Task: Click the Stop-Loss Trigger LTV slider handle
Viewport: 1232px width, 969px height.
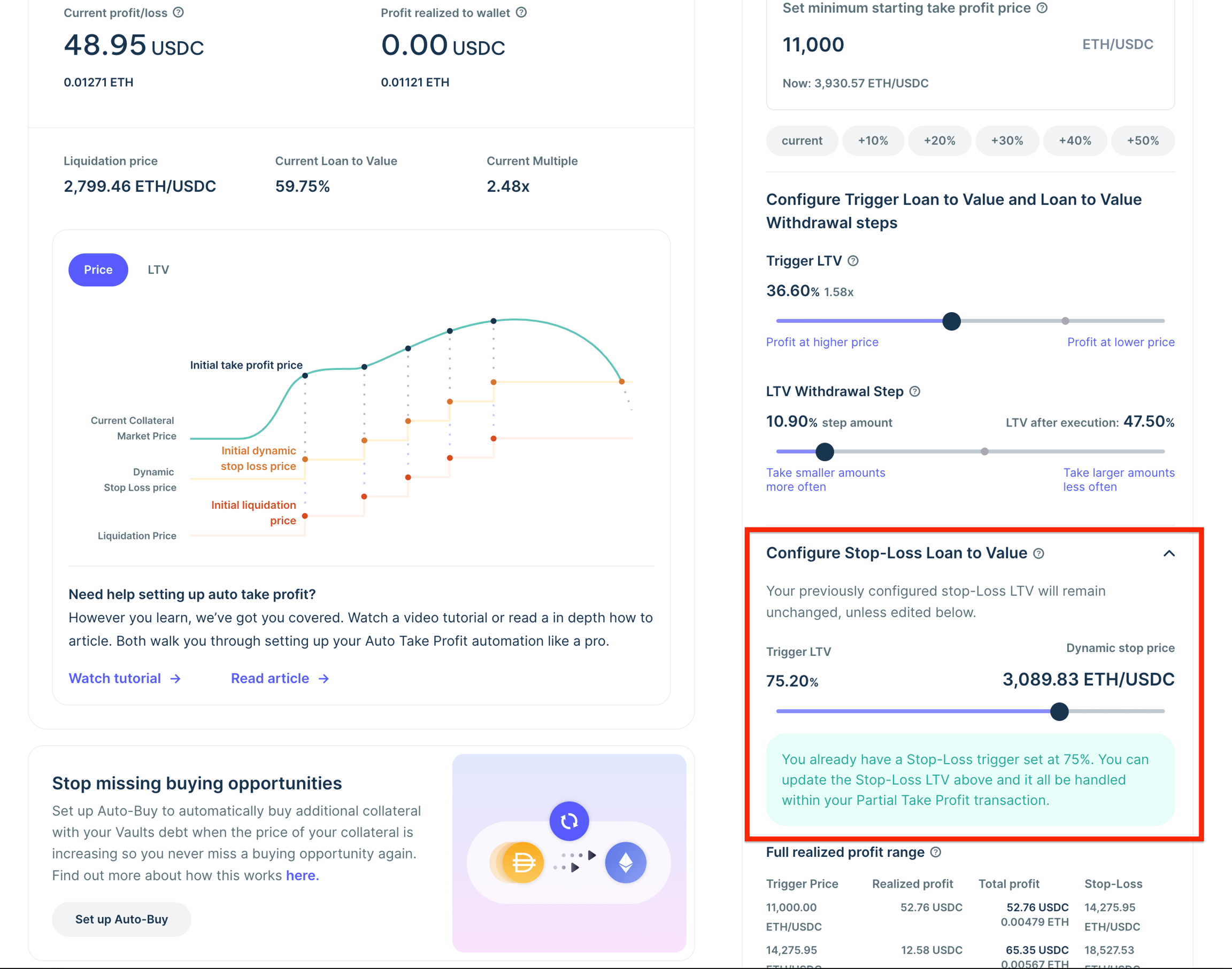Action: tap(1059, 711)
